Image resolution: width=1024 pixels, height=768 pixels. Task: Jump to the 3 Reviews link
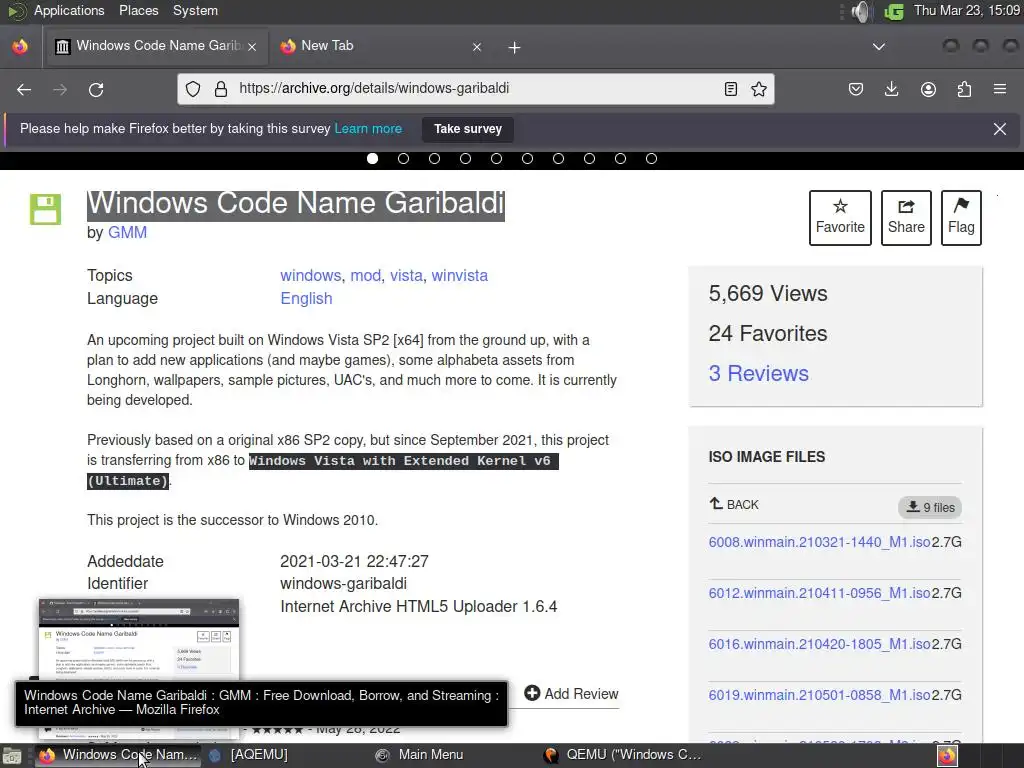(758, 374)
